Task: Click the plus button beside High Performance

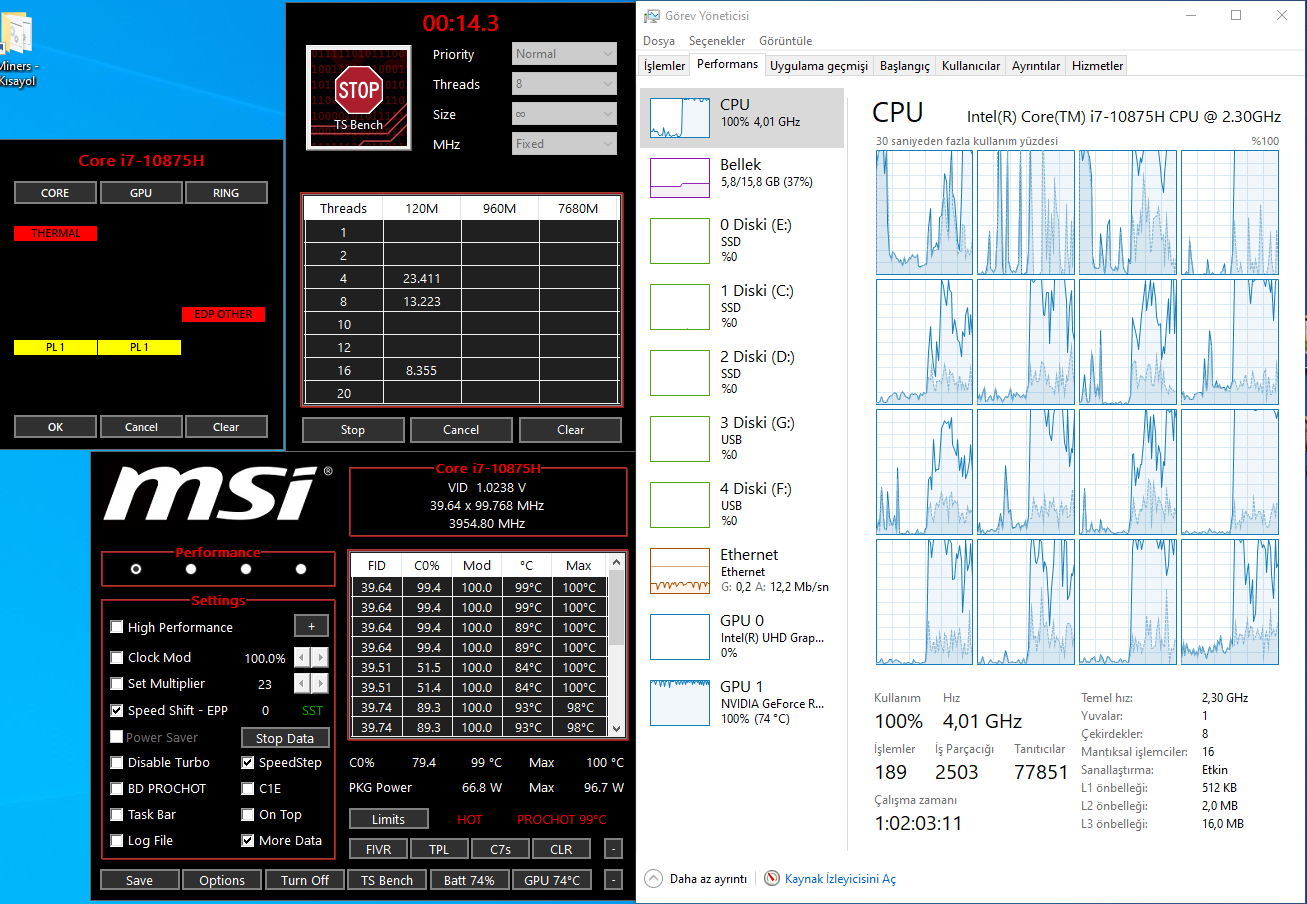Action: (311, 626)
